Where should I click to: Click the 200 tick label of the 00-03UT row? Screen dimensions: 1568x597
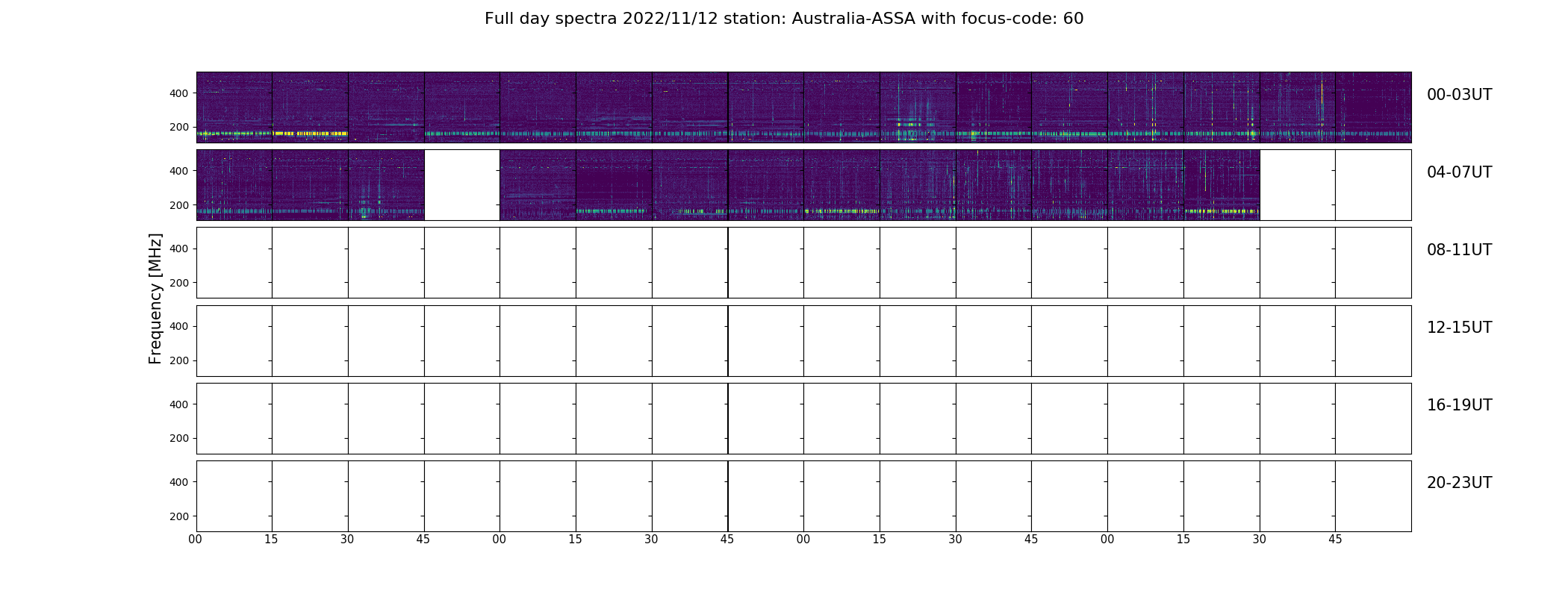179,127
